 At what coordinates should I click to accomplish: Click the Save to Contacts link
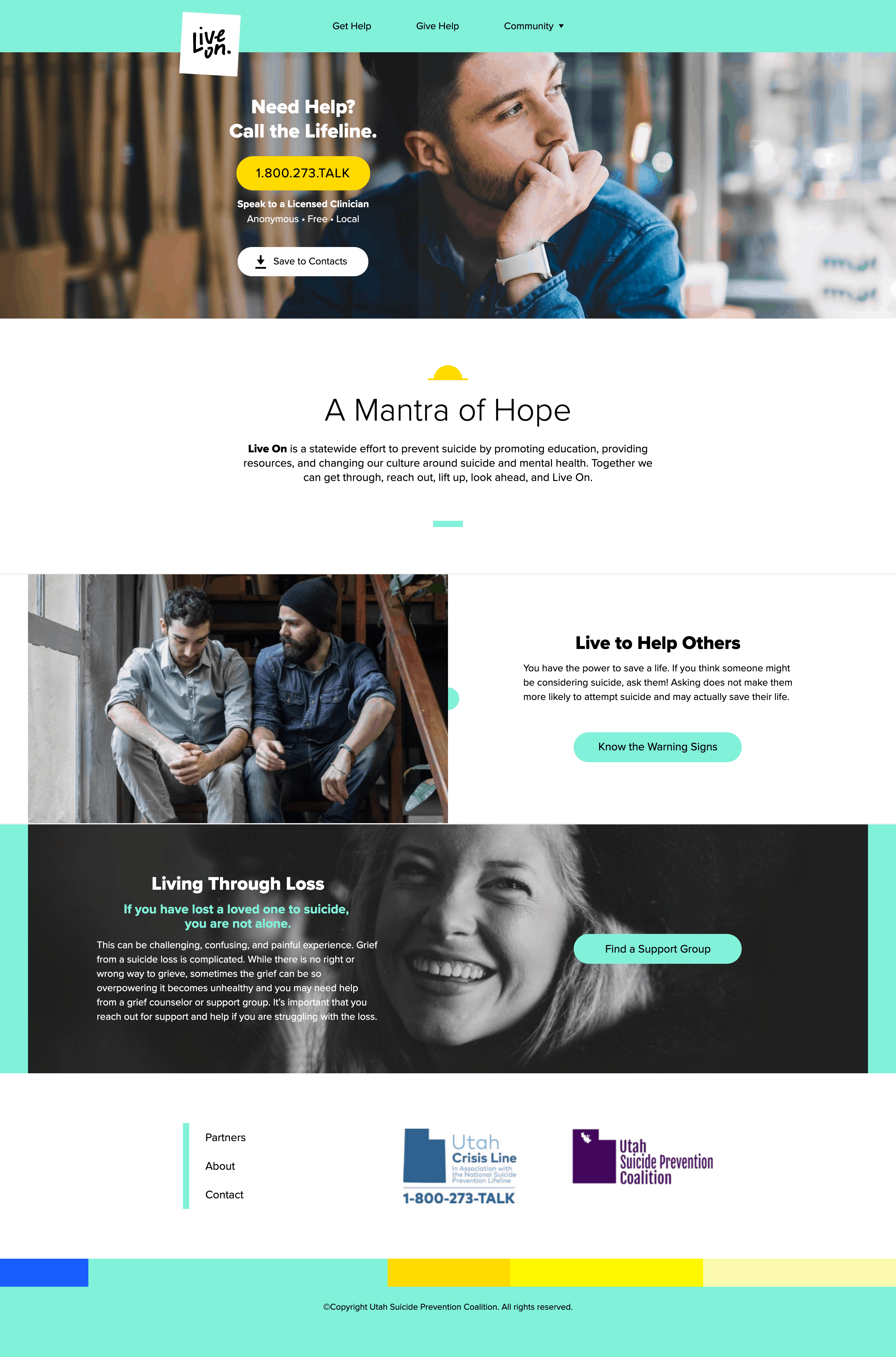(x=303, y=261)
